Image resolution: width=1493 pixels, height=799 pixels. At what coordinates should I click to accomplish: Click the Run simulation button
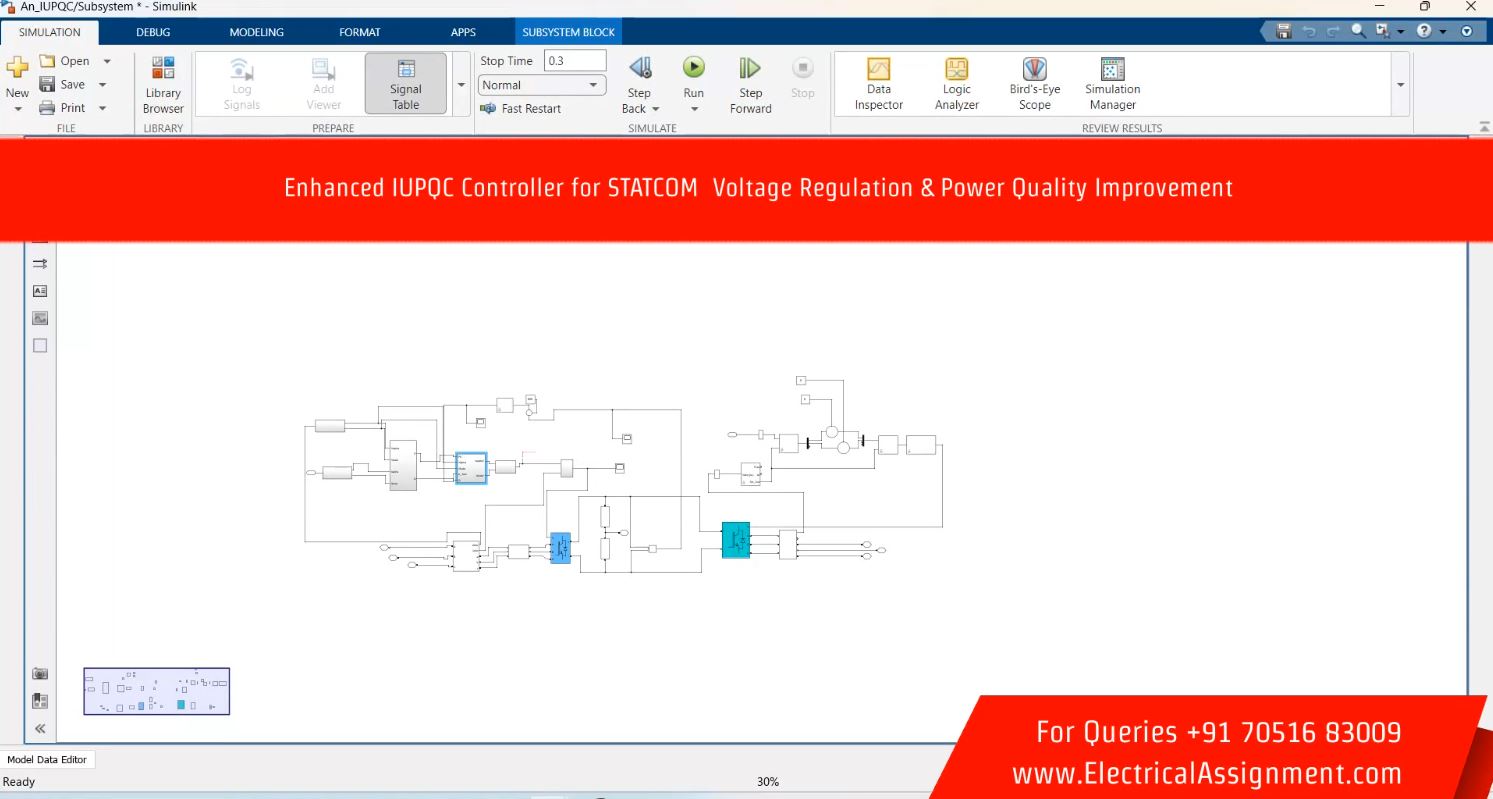point(693,68)
